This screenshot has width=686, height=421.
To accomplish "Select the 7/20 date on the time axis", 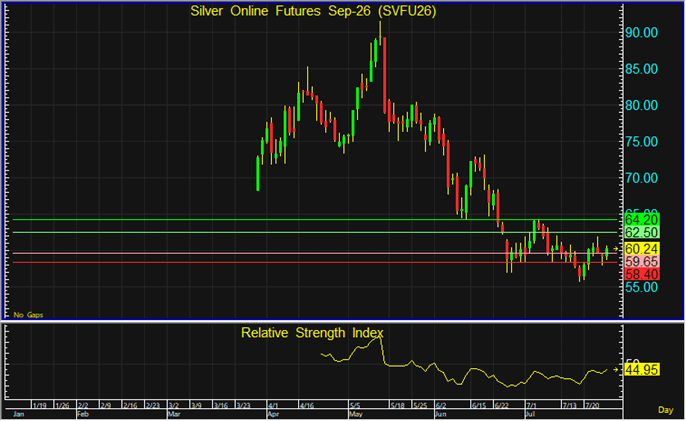I will click(592, 405).
